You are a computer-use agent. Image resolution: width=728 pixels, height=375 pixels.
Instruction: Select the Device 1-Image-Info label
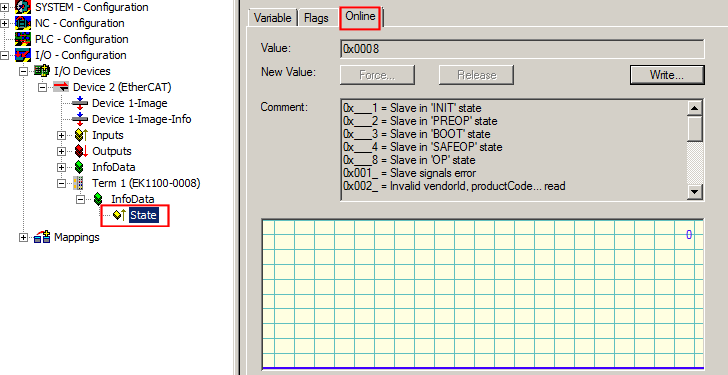[142, 119]
